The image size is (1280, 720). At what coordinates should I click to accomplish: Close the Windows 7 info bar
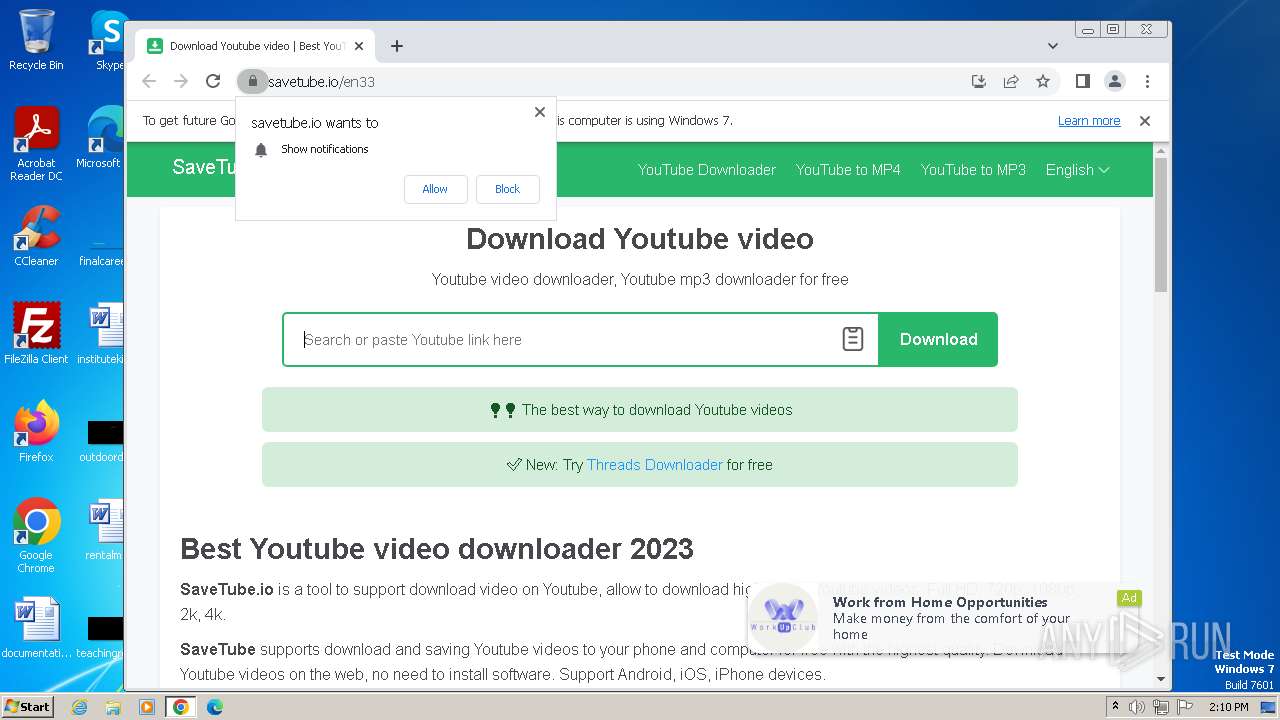[1145, 121]
